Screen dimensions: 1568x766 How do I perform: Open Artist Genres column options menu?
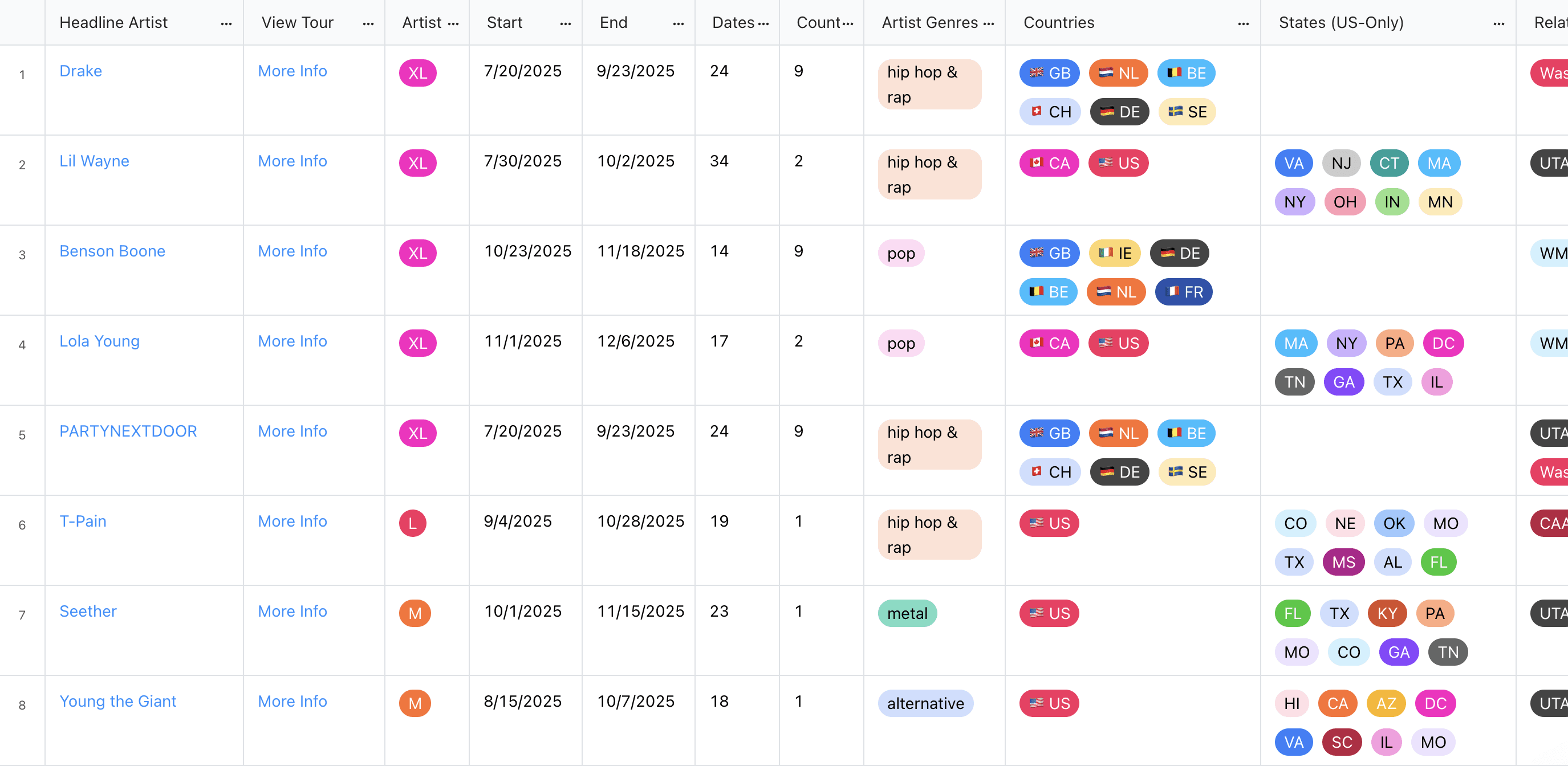pyautogui.click(x=988, y=23)
